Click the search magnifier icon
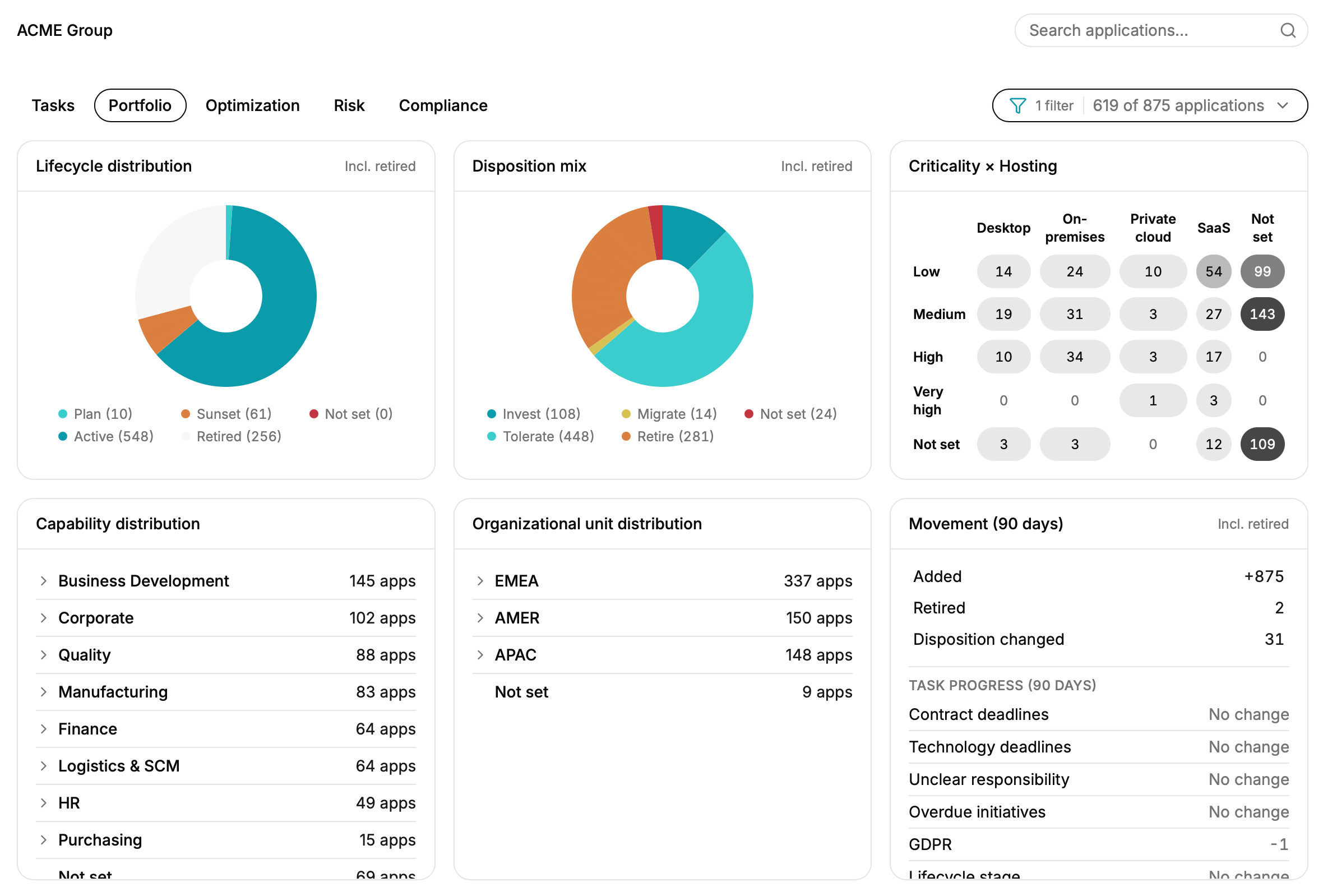Image resolution: width=1323 pixels, height=896 pixels. (1288, 30)
